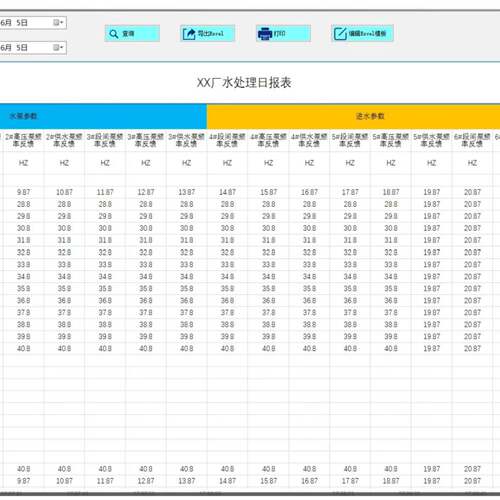Click 36.8 in the 5#段间泵 column
This screenshot has width=500, height=500.
point(350,300)
